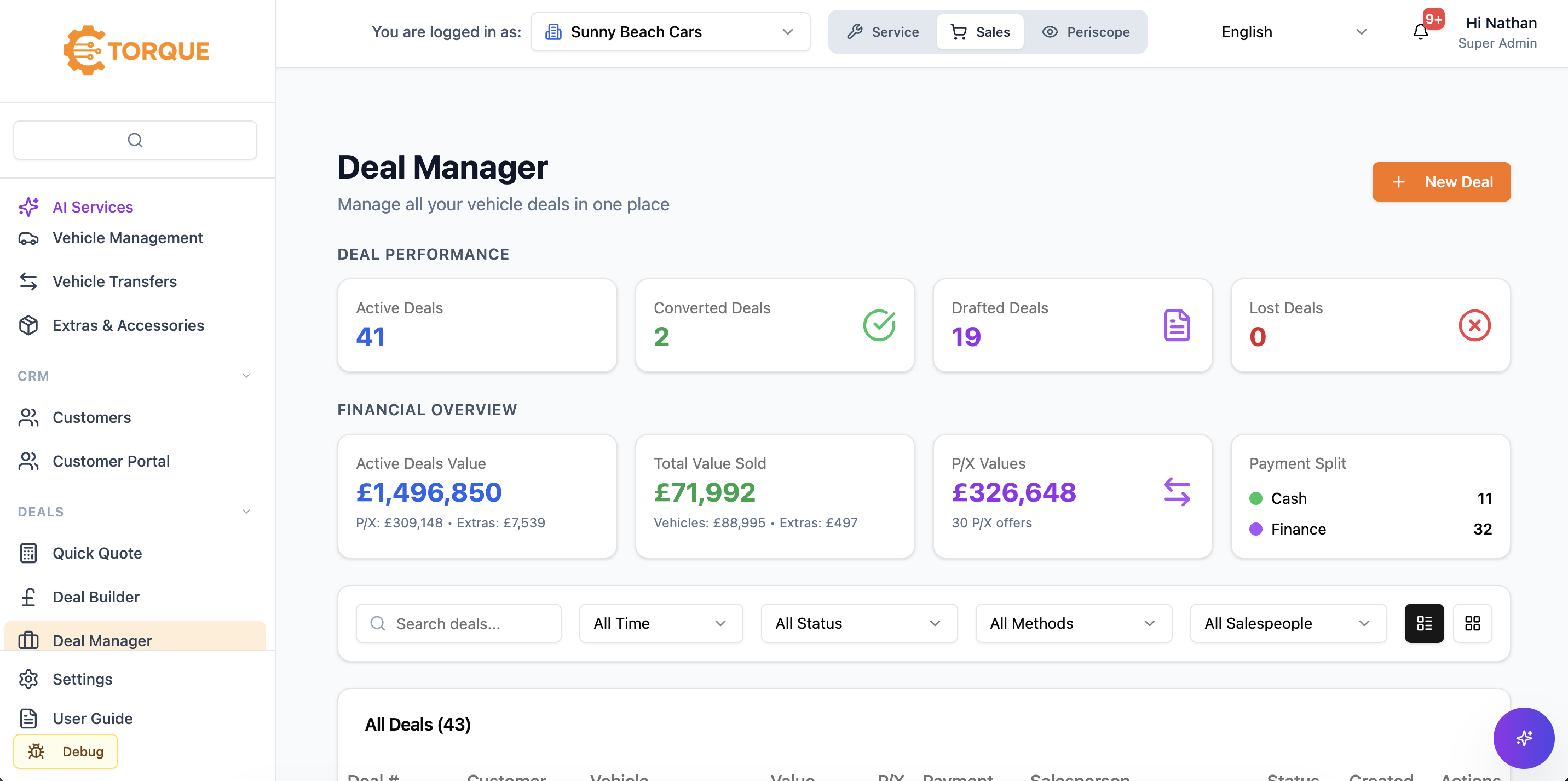Open the Hi Nathan user profile
1568x781 pixels.
click(1497, 32)
